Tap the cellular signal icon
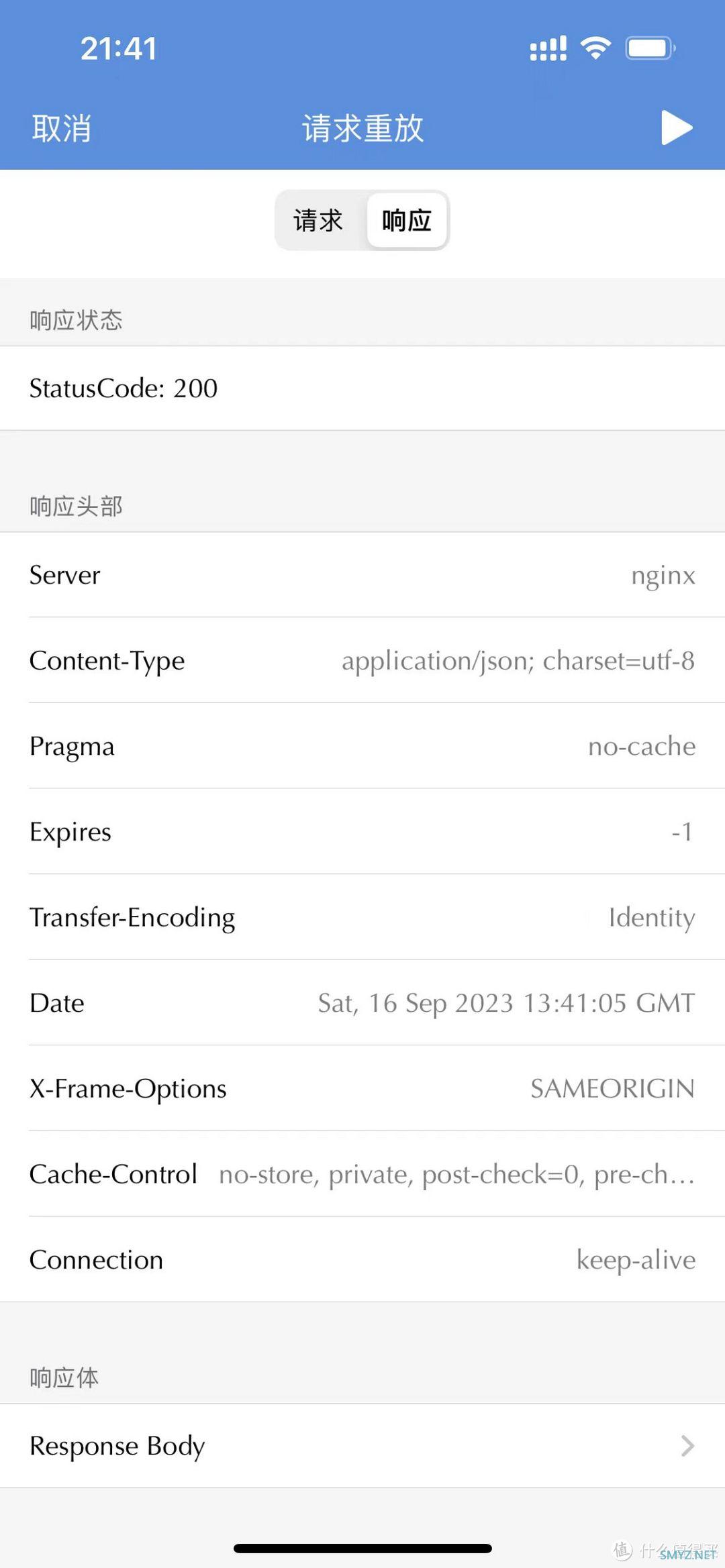 click(x=548, y=48)
